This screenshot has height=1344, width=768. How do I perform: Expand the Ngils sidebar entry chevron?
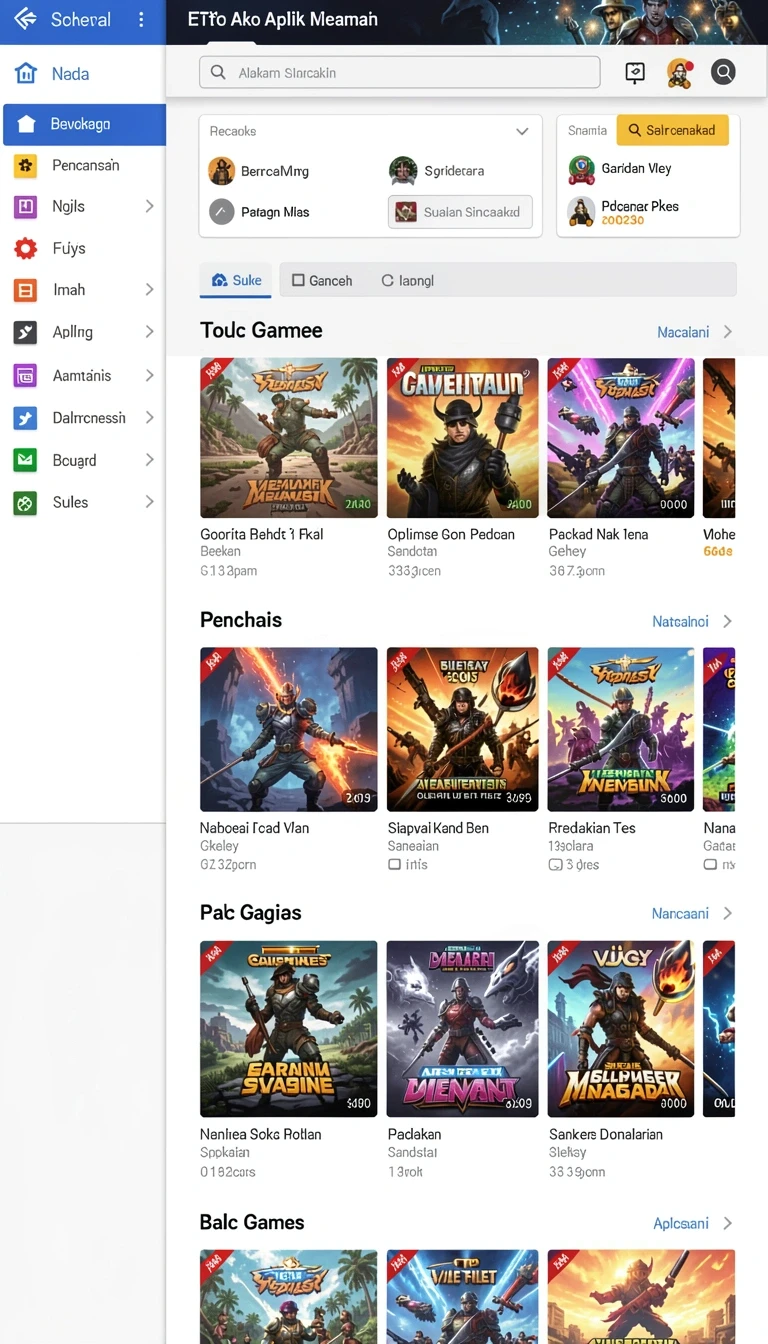pos(149,206)
